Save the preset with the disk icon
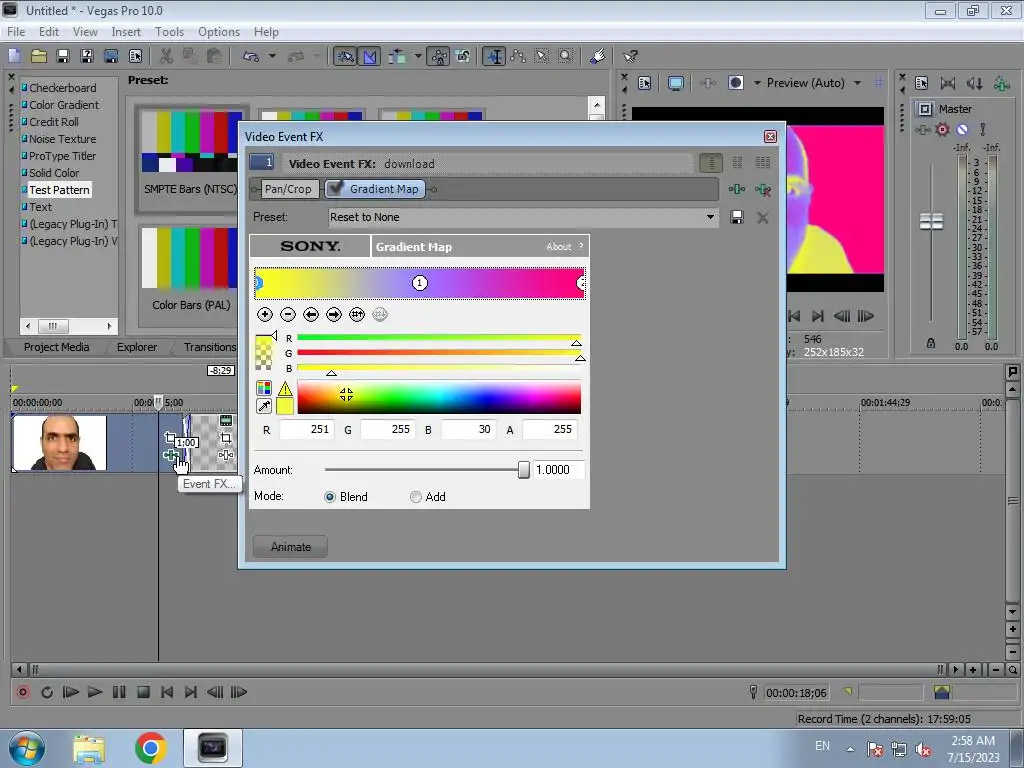The height and width of the screenshot is (768, 1024). [x=737, y=217]
